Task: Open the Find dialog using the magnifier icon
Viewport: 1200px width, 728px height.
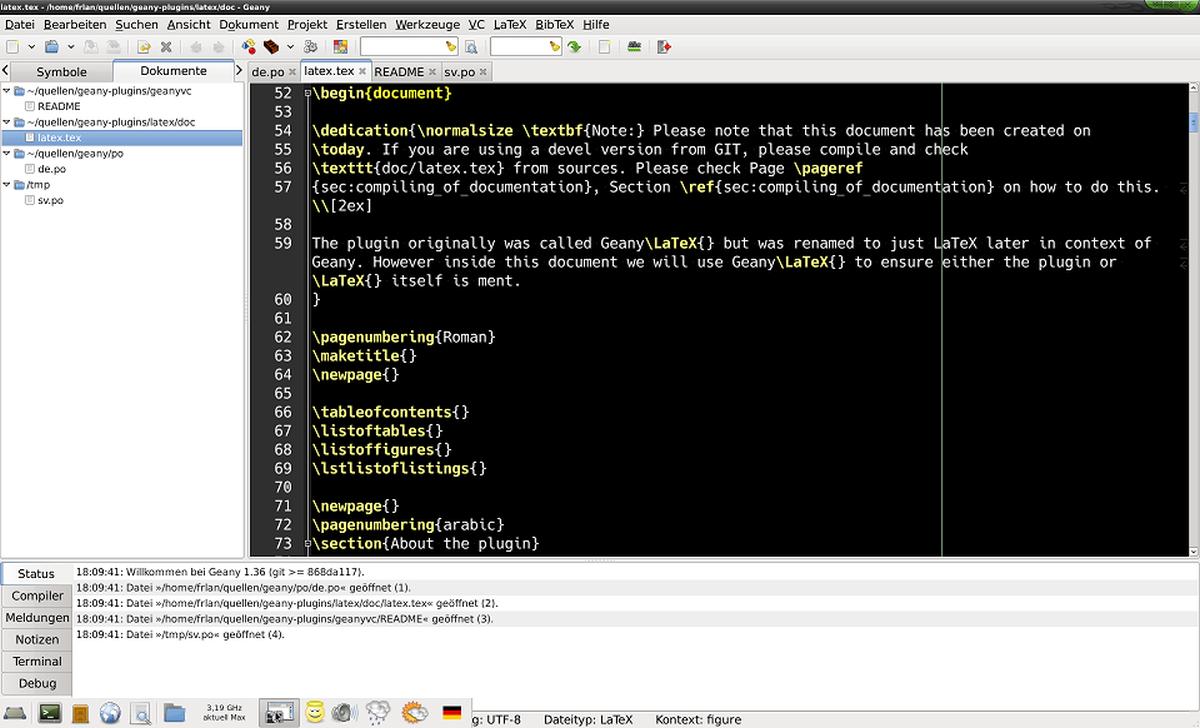Action: [x=470, y=46]
